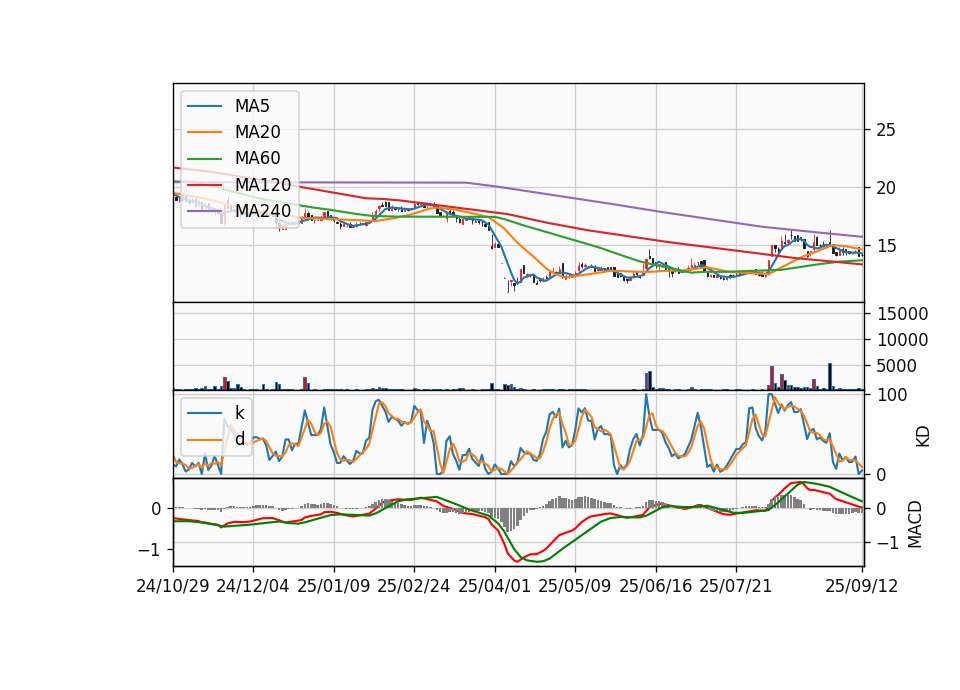Click the 25/07/21 date axis label
The image size is (960, 690).
(736, 586)
